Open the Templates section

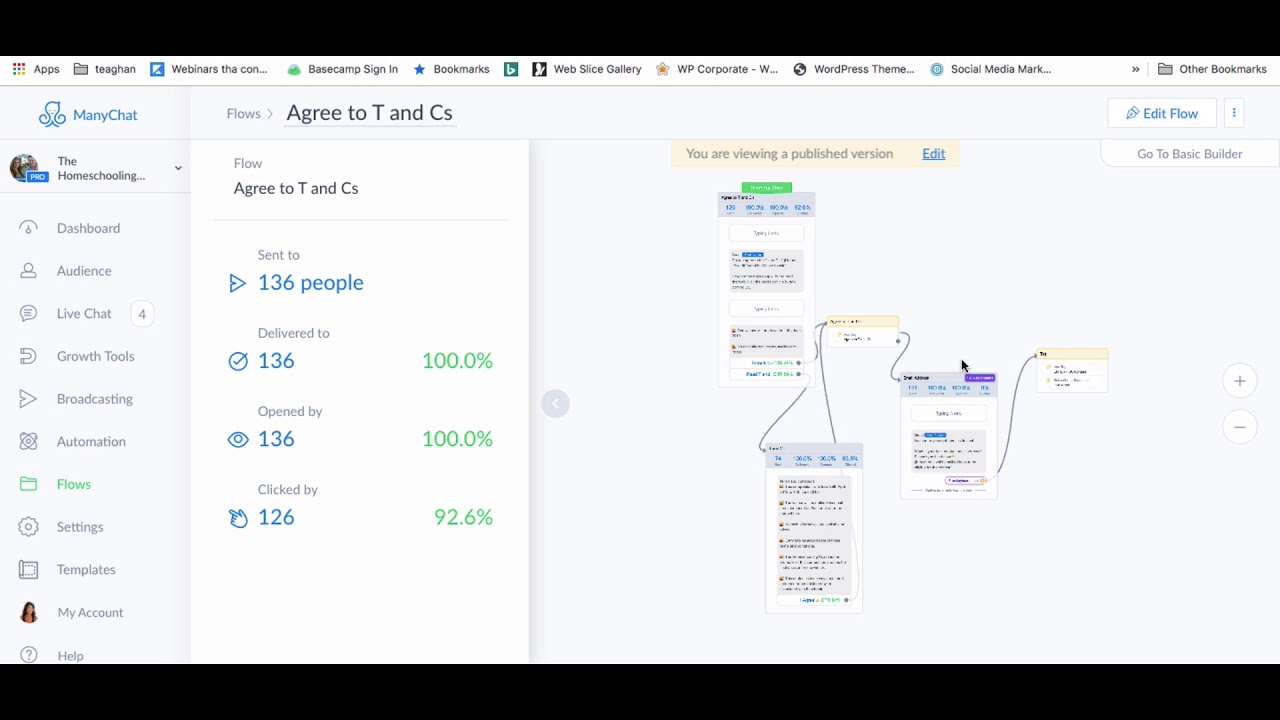pos(86,570)
